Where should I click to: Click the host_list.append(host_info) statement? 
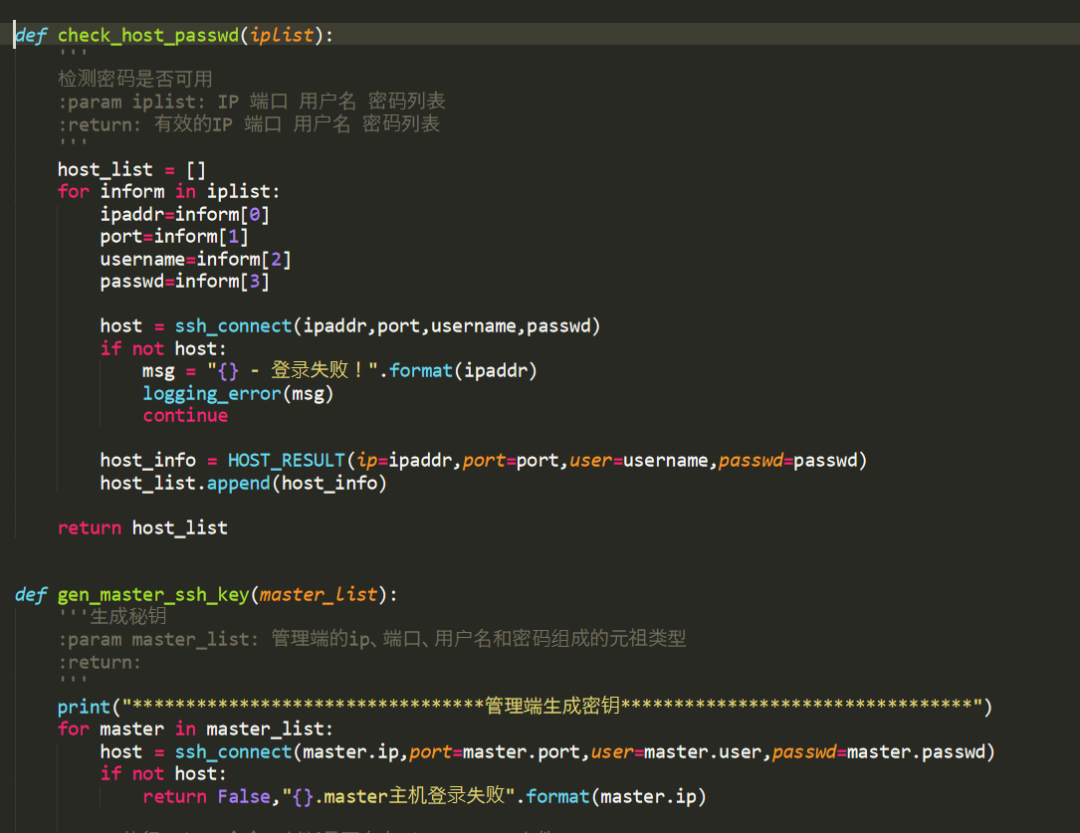point(243,483)
